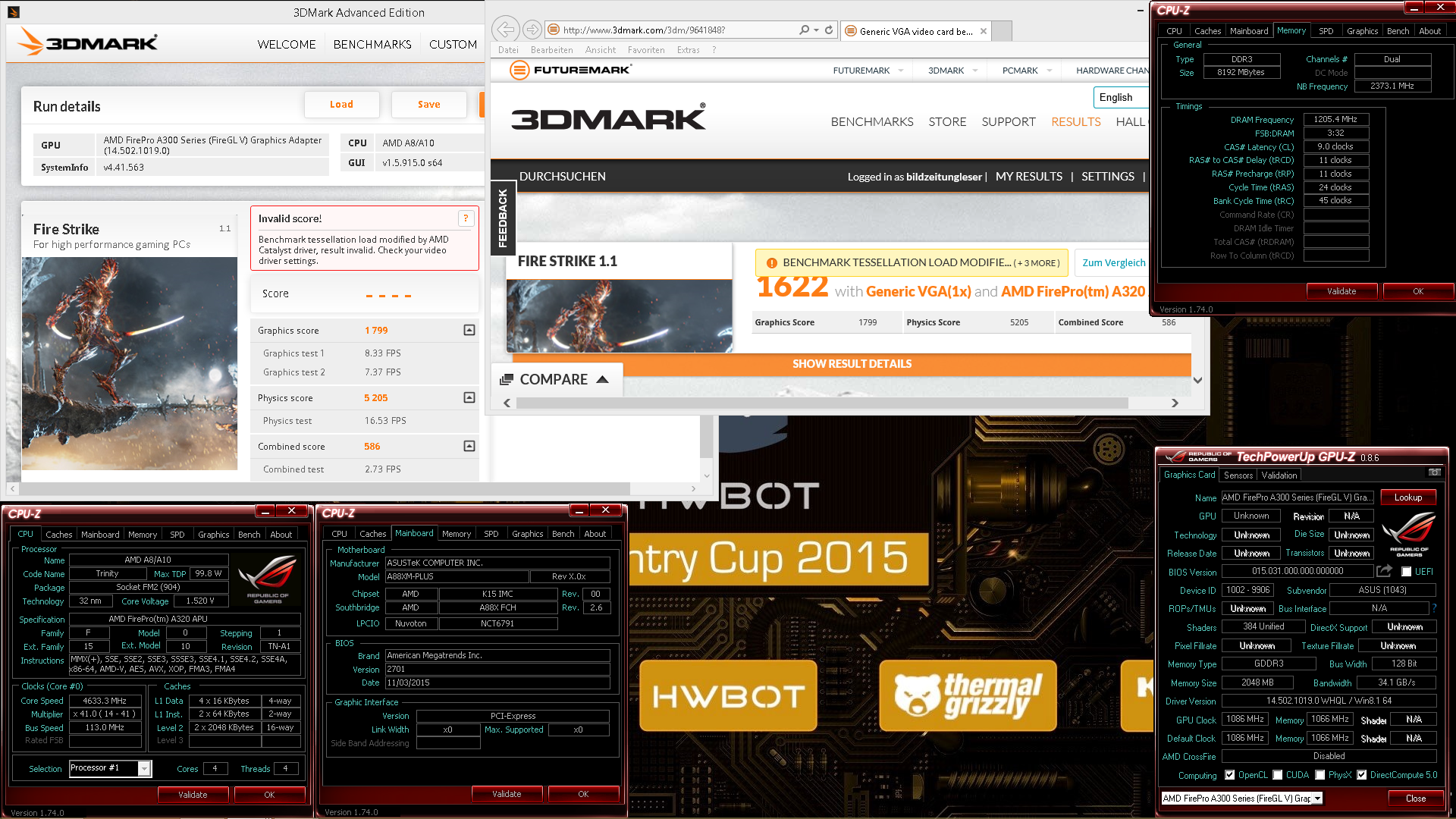Click the Load button in Run details
Image resolution: width=1456 pixels, height=819 pixels.
tap(341, 105)
